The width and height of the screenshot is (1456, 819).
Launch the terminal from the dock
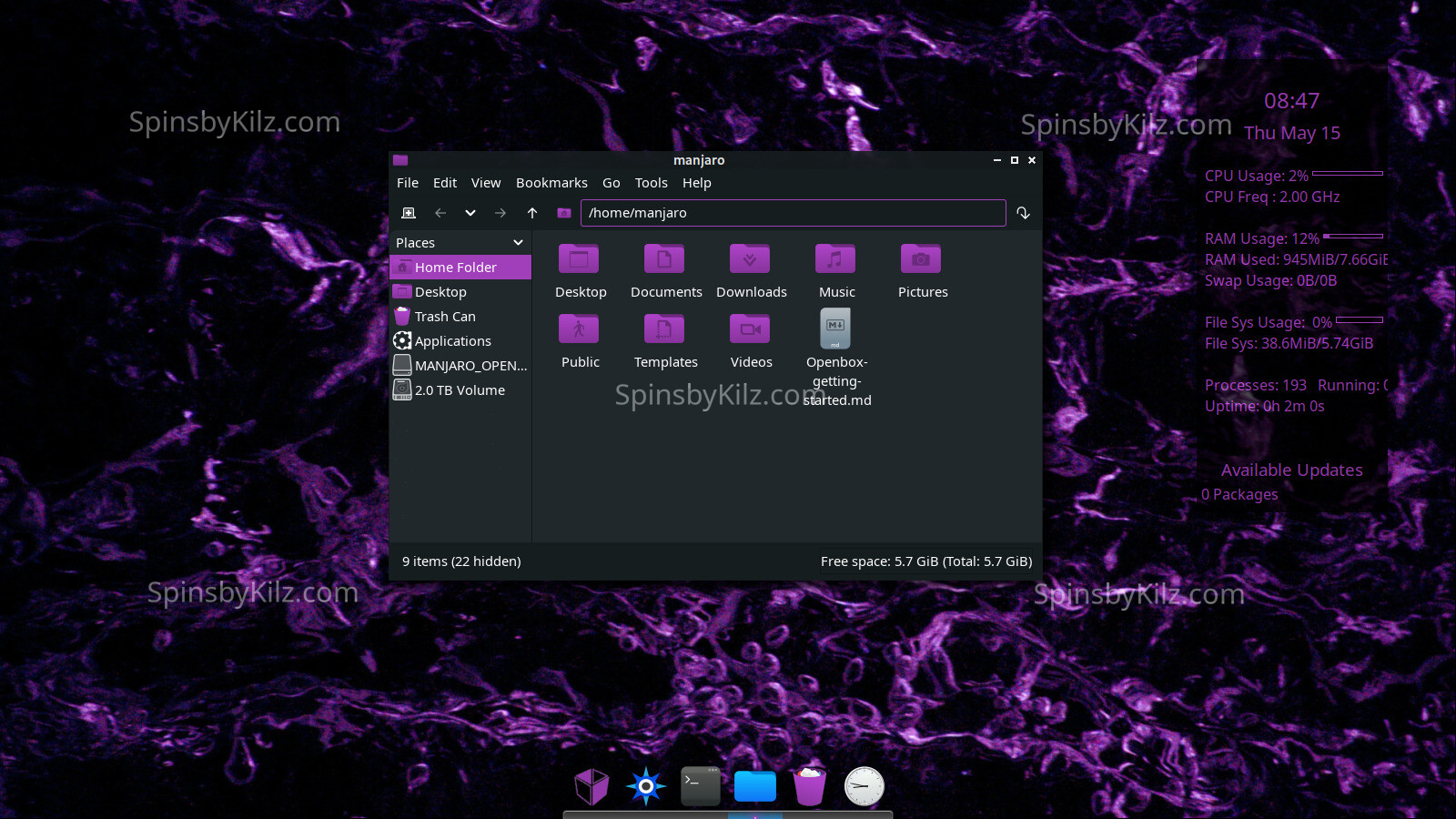tap(701, 786)
